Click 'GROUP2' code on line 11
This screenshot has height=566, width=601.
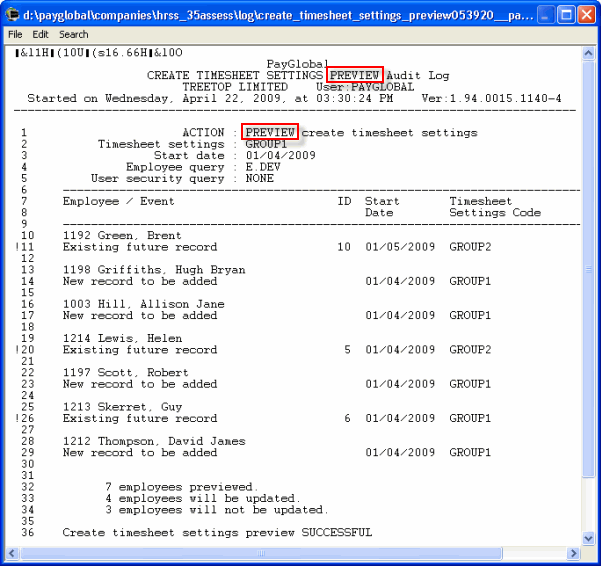(x=470, y=247)
